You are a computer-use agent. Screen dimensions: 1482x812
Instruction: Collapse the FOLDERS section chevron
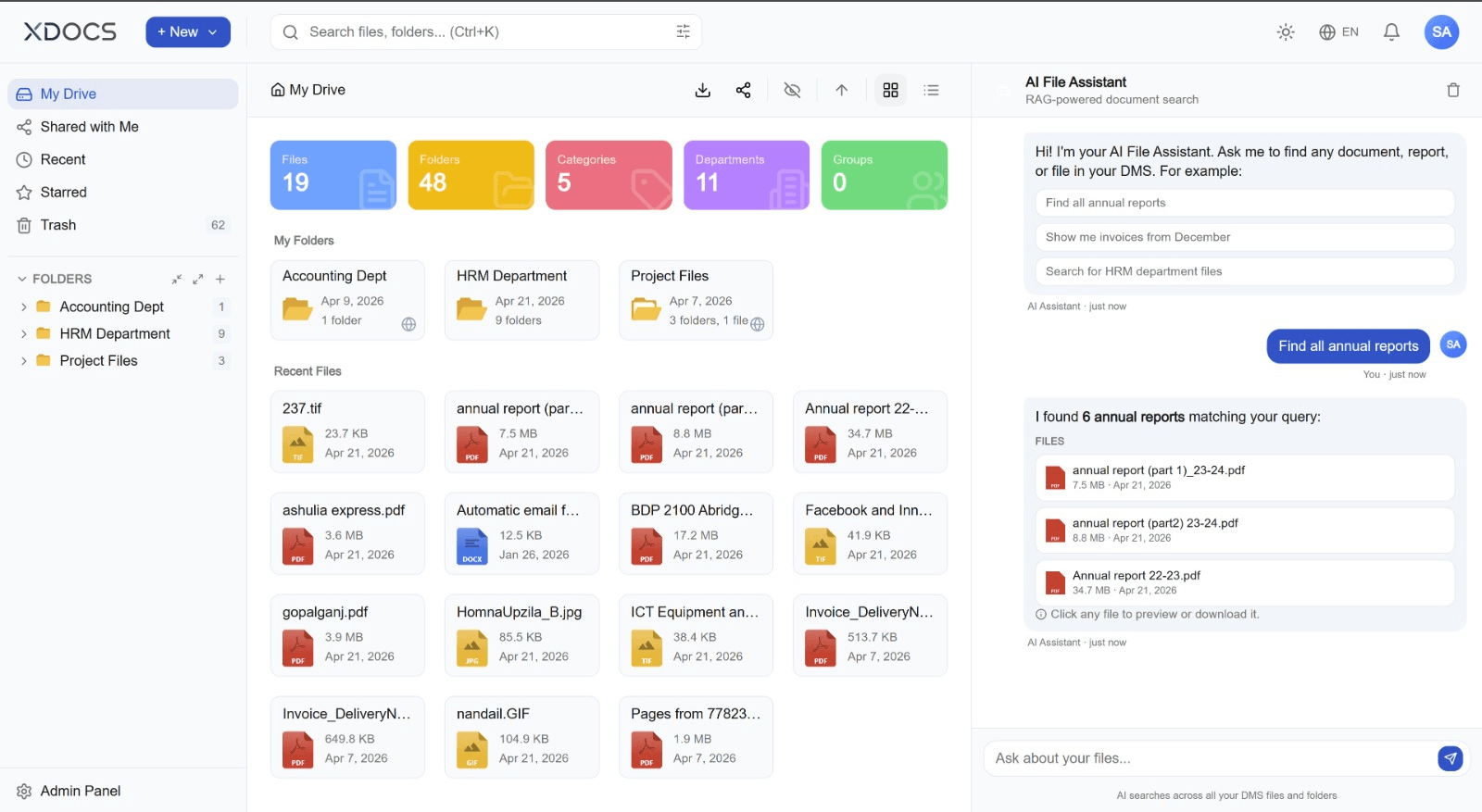(x=22, y=279)
